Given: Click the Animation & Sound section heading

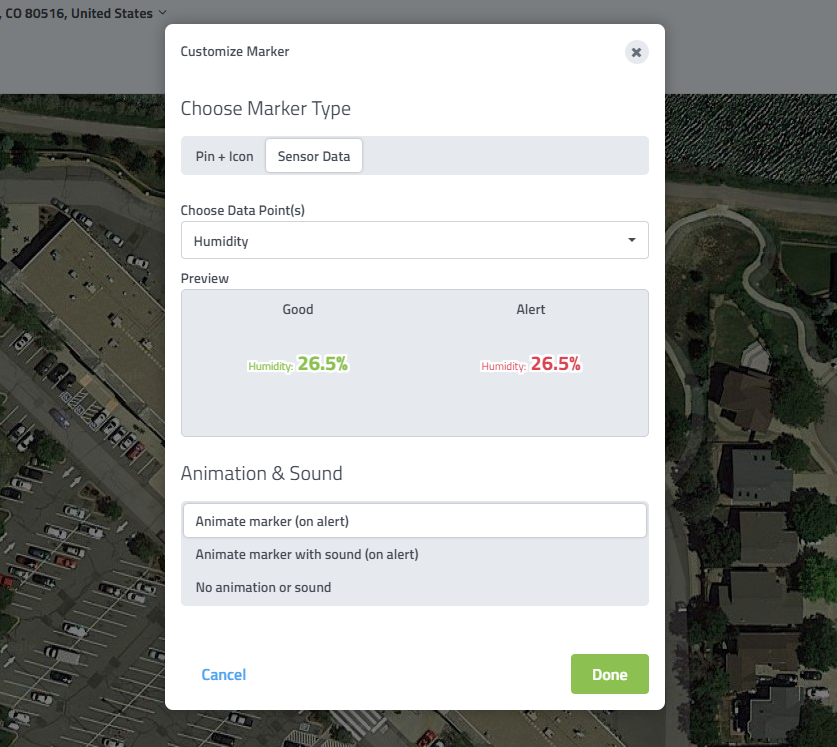Looking at the screenshot, I should click(261, 473).
